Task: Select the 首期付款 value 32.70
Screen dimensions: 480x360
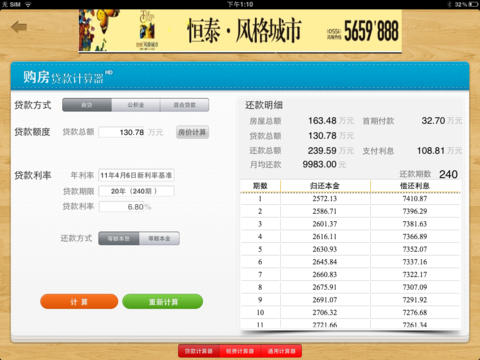Action: coord(433,121)
